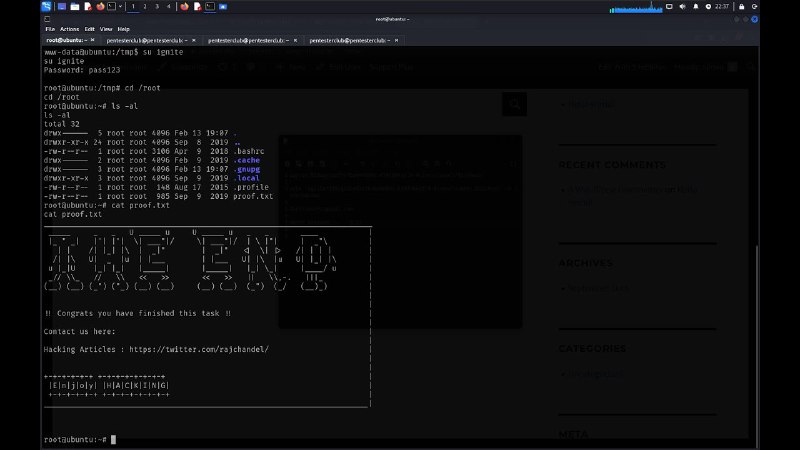Click the .bashrc file name
The width and height of the screenshot is (800, 450).
tap(249, 151)
